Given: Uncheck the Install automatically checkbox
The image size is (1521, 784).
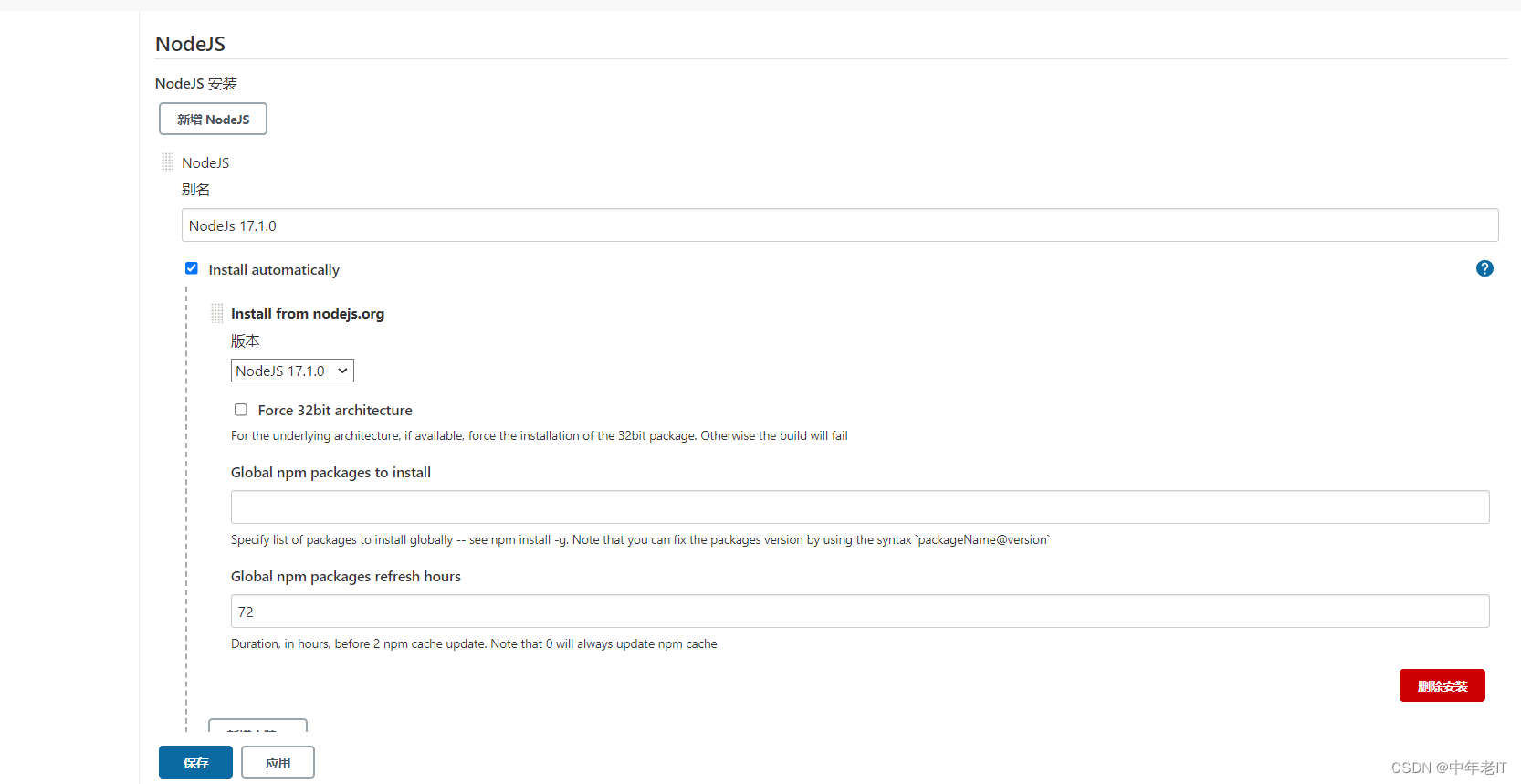Looking at the screenshot, I should (x=191, y=267).
